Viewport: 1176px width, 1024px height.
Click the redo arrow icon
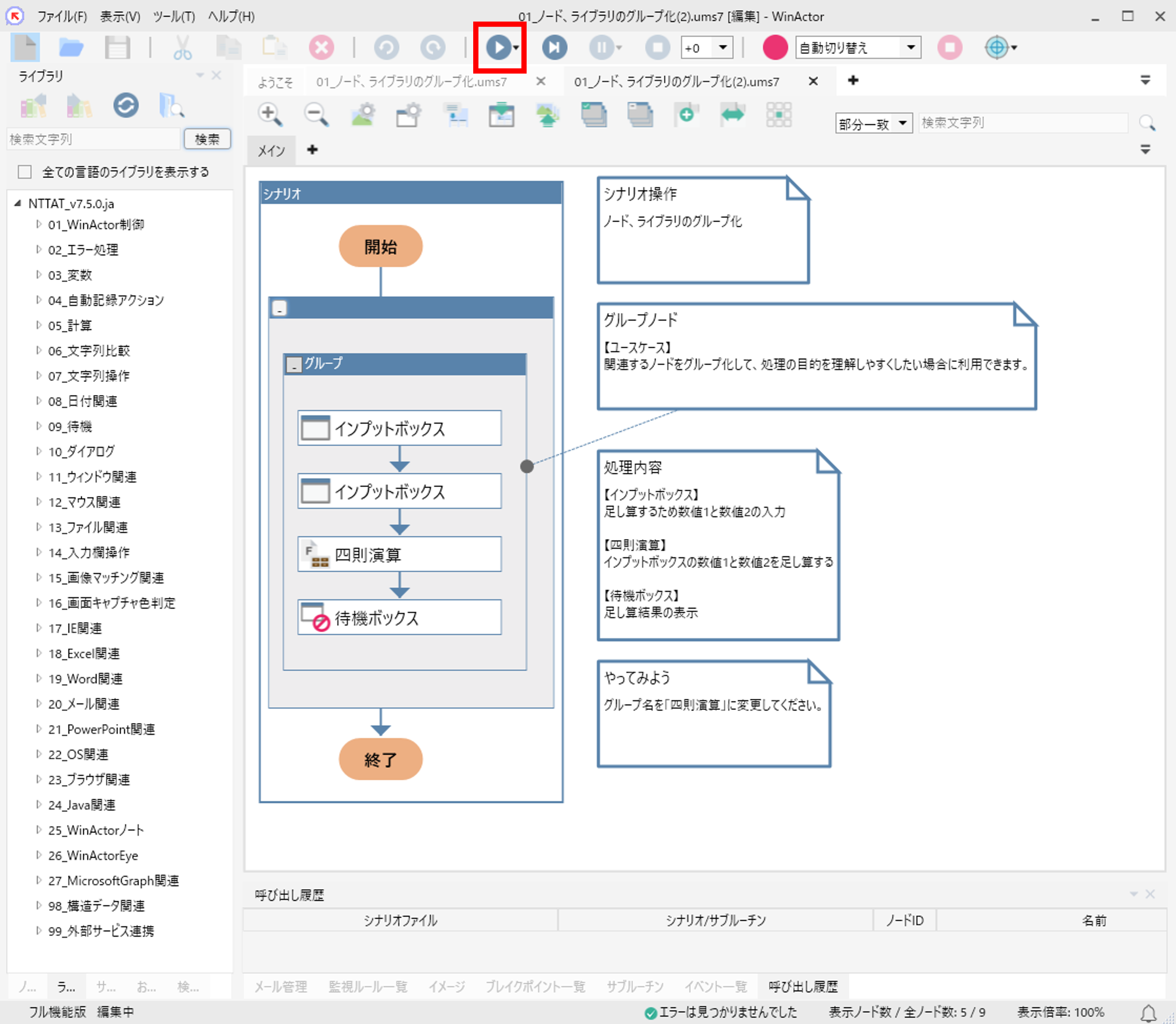point(433,47)
